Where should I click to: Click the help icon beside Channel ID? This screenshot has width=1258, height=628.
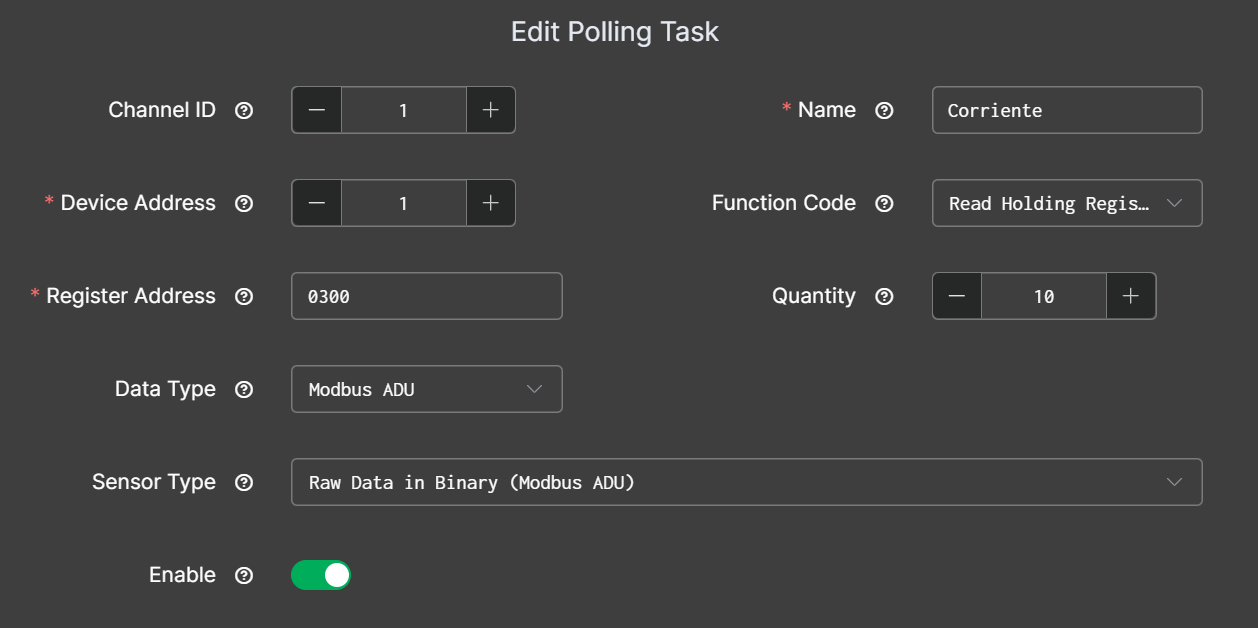(243, 110)
